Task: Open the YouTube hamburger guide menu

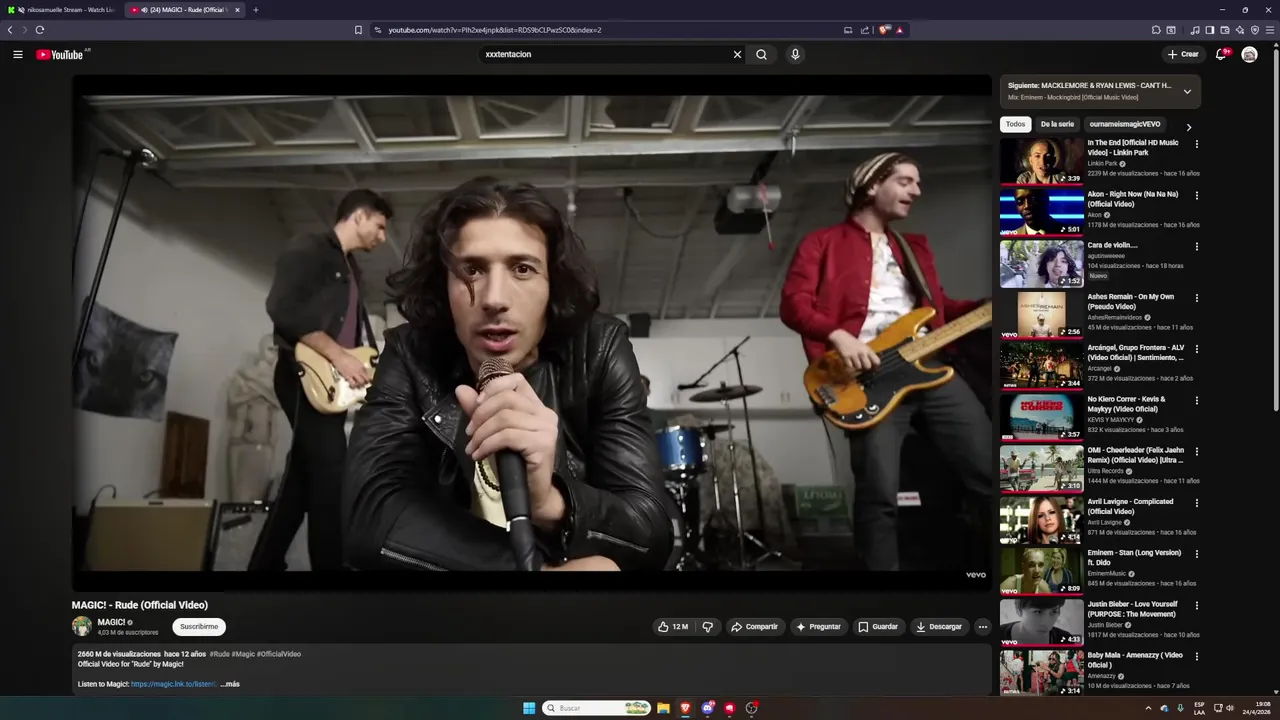Action: 17,54
